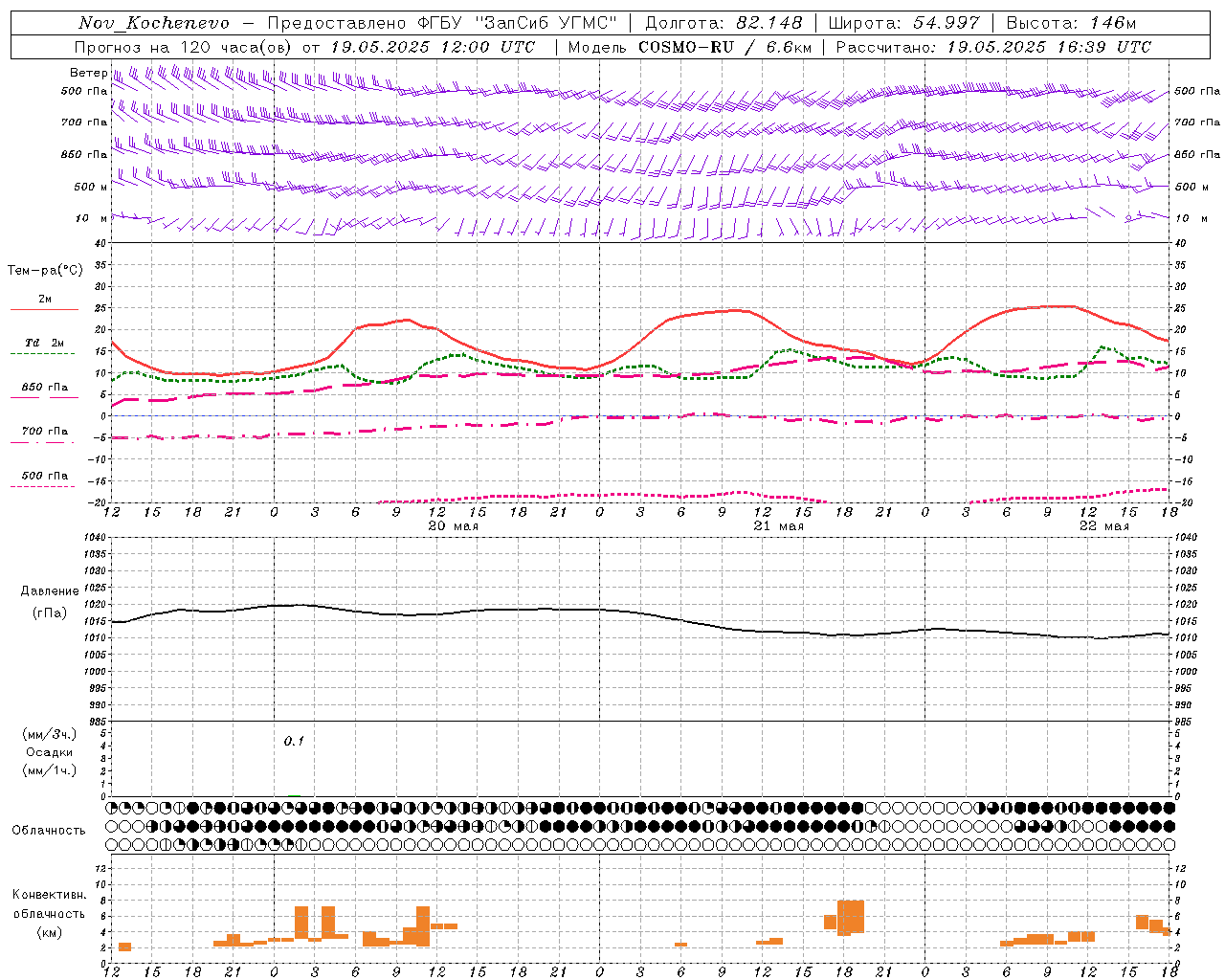Click the "(км)" unit under convective cloudiness
1225x980 pixels.
[x=50, y=932]
